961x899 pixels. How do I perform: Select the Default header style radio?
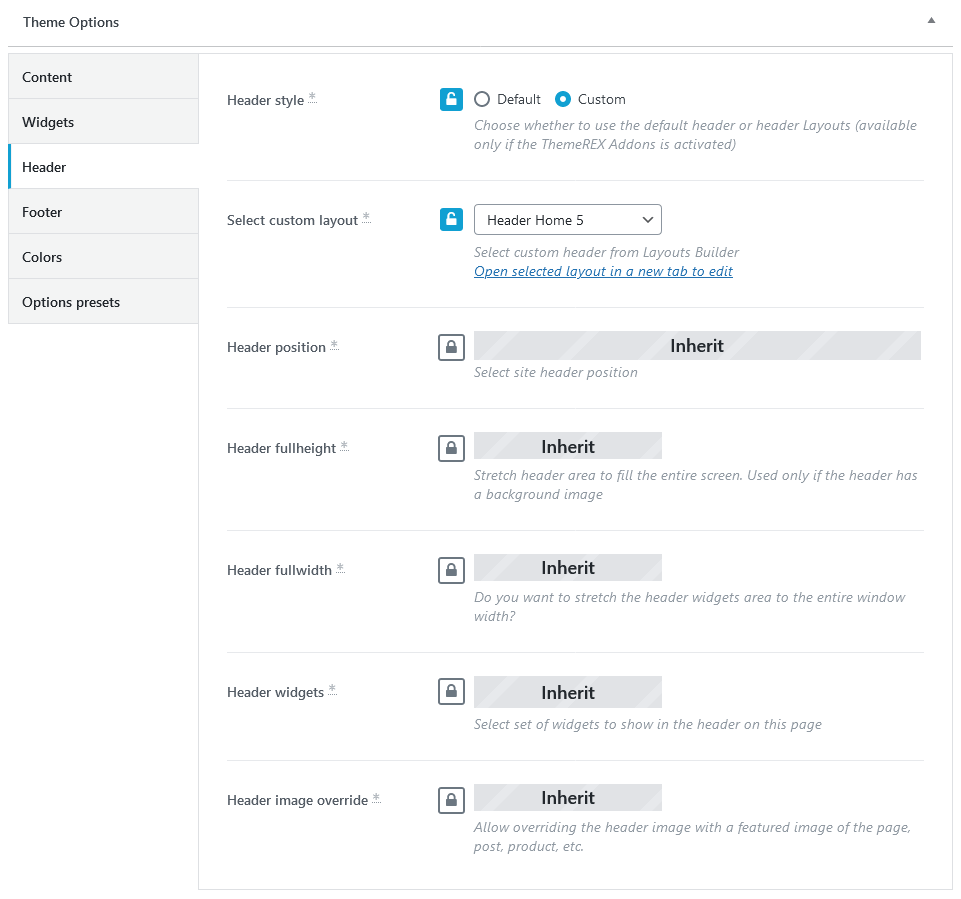(482, 99)
